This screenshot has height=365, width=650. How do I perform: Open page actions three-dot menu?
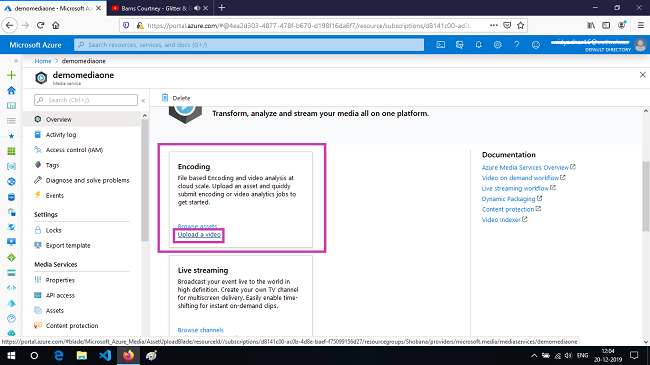pos(493,25)
